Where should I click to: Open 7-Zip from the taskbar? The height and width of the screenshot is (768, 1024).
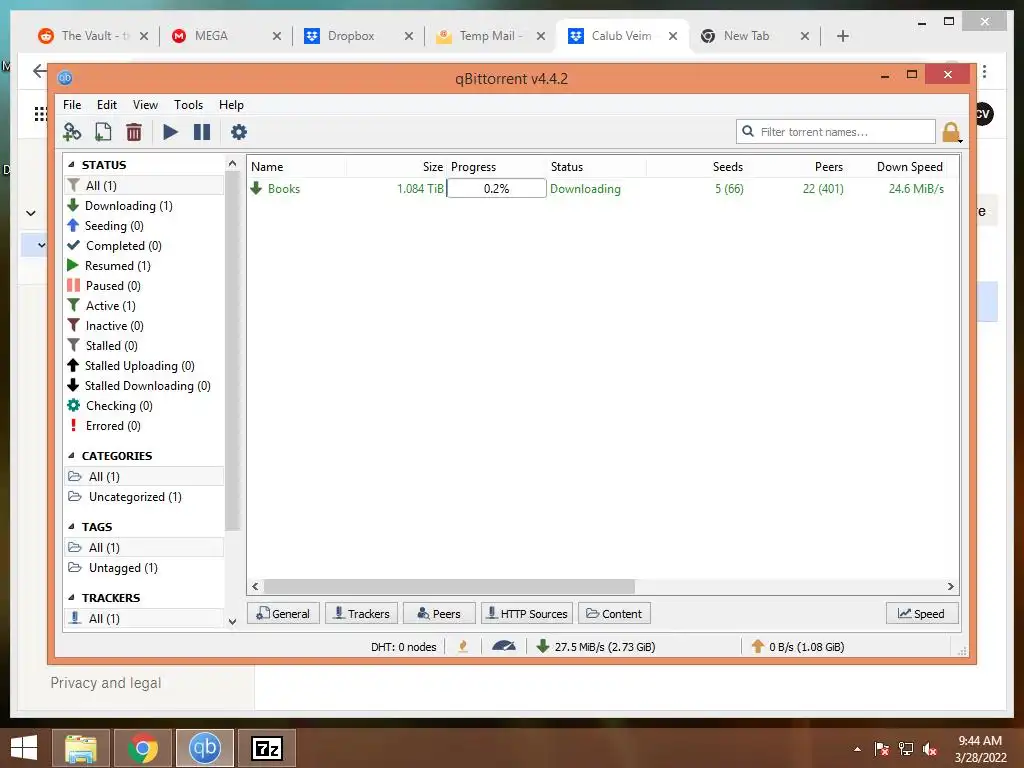tap(266, 748)
